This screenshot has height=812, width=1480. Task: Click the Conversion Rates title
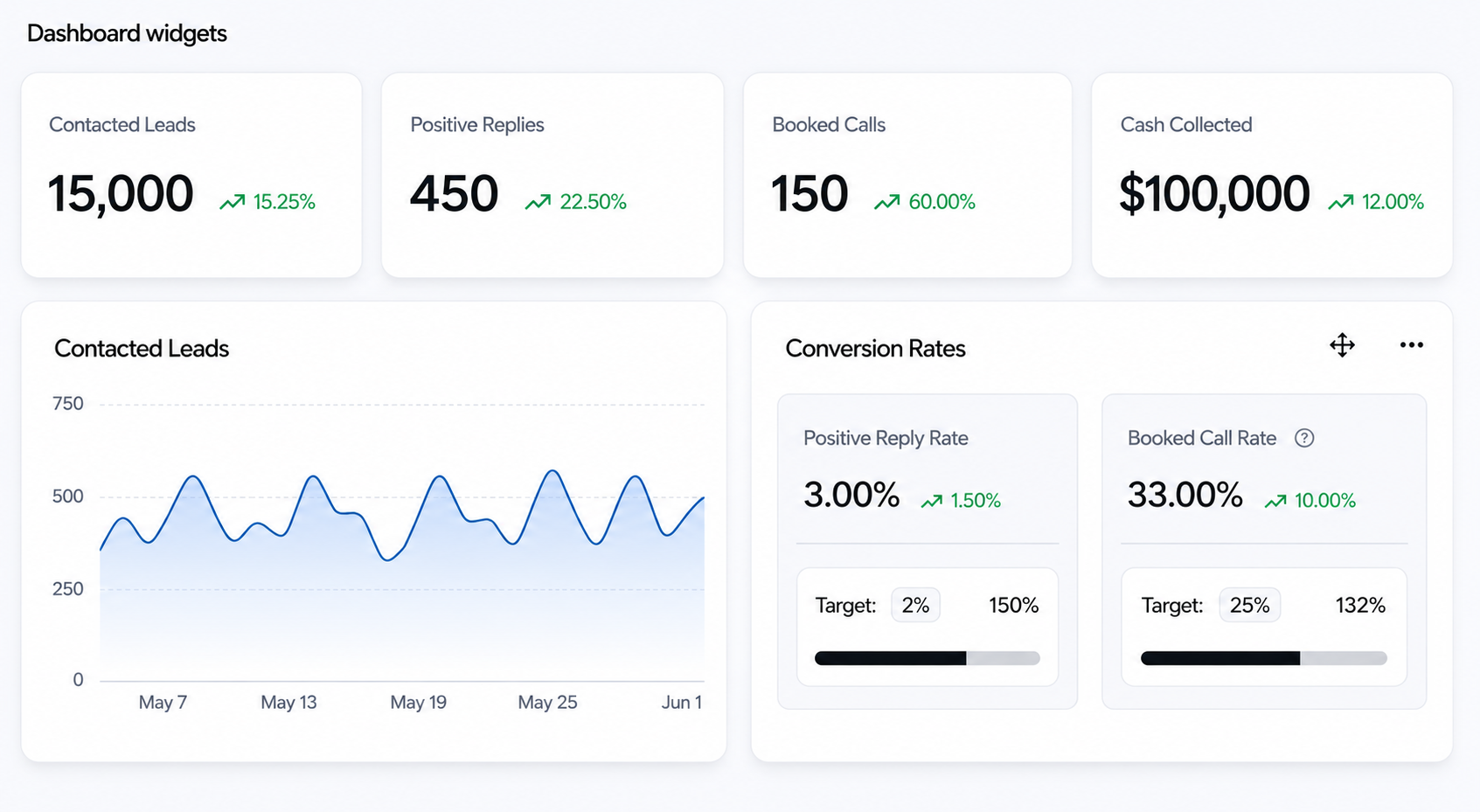pos(875,349)
